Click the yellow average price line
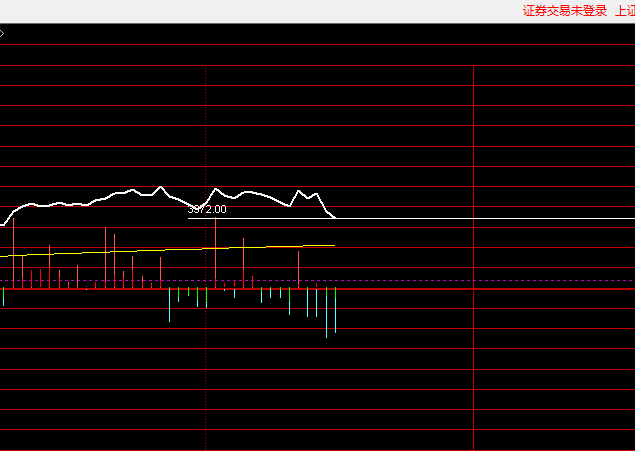This screenshot has height=451, width=635. [x=167, y=250]
